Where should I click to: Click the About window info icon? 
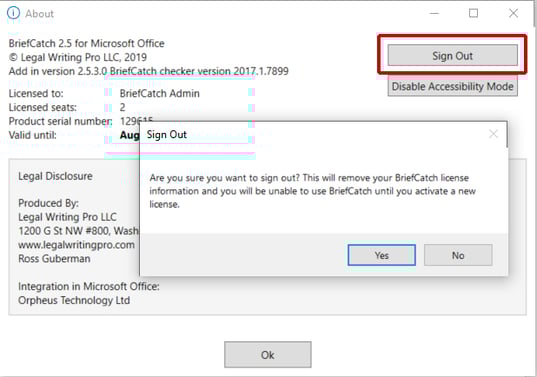tap(13, 13)
